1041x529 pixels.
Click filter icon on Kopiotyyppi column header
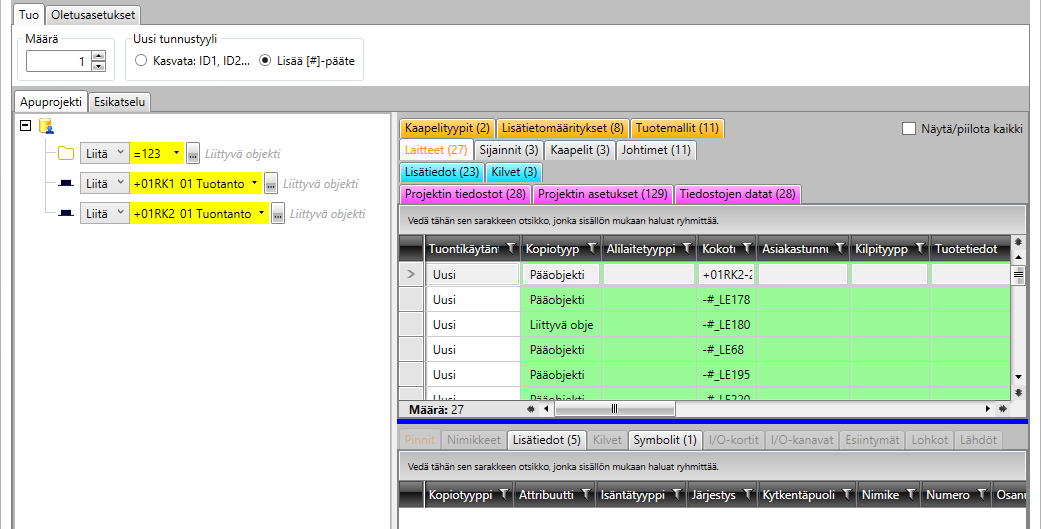pyautogui.click(x=591, y=249)
